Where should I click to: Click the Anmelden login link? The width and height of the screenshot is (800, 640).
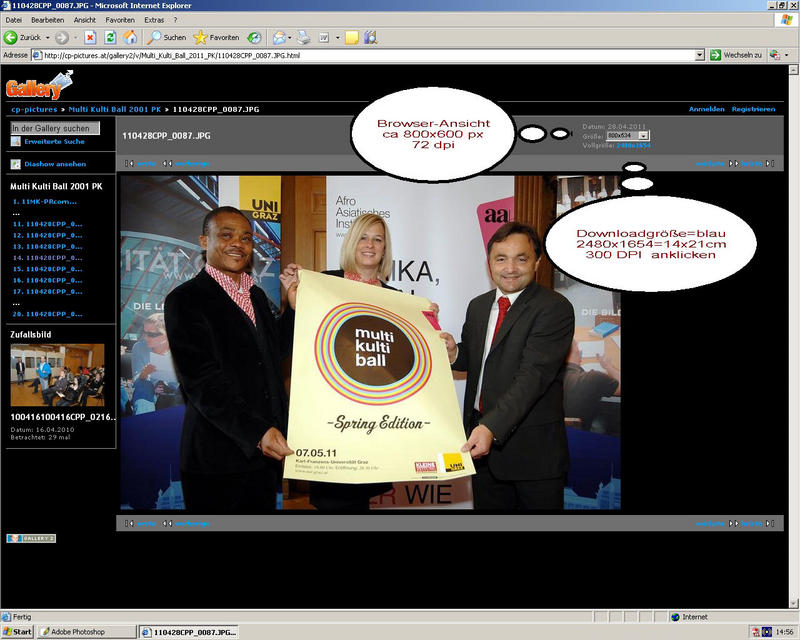pos(706,108)
